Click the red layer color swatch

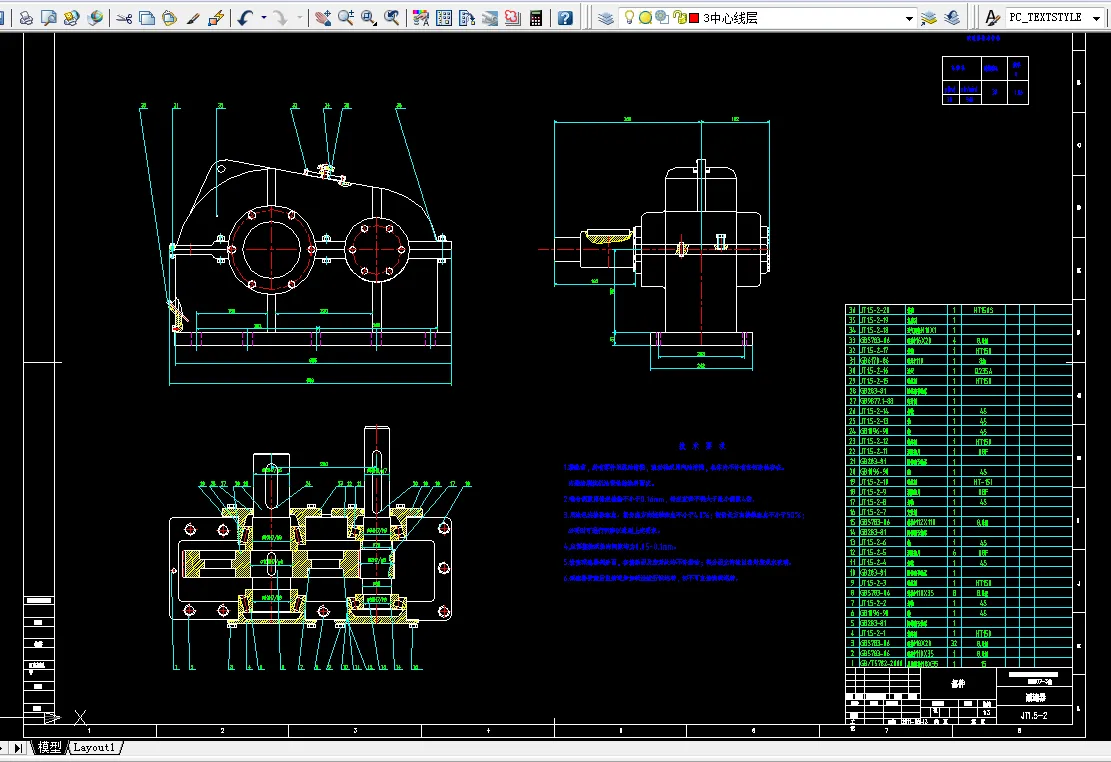[694, 18]
